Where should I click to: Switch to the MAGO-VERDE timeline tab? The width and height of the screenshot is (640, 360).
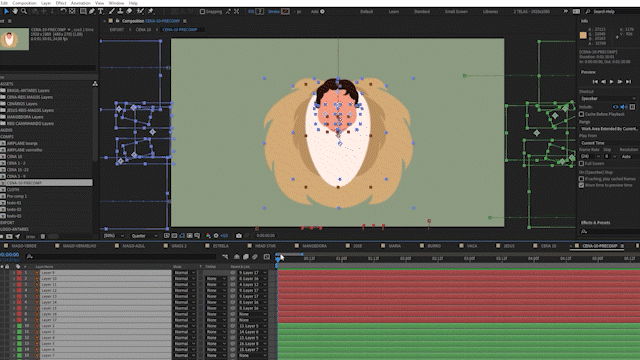(24, 246)
